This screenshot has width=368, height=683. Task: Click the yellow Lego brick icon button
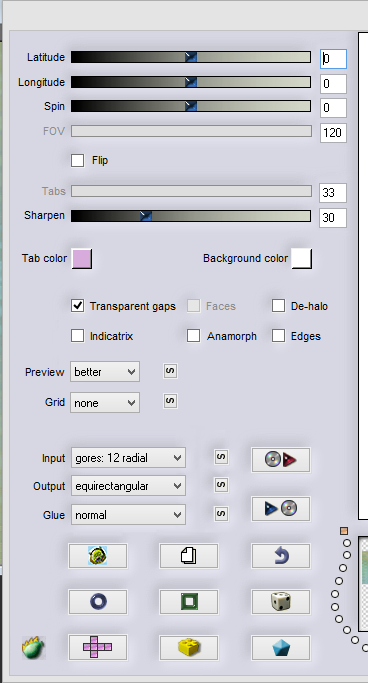189,648
